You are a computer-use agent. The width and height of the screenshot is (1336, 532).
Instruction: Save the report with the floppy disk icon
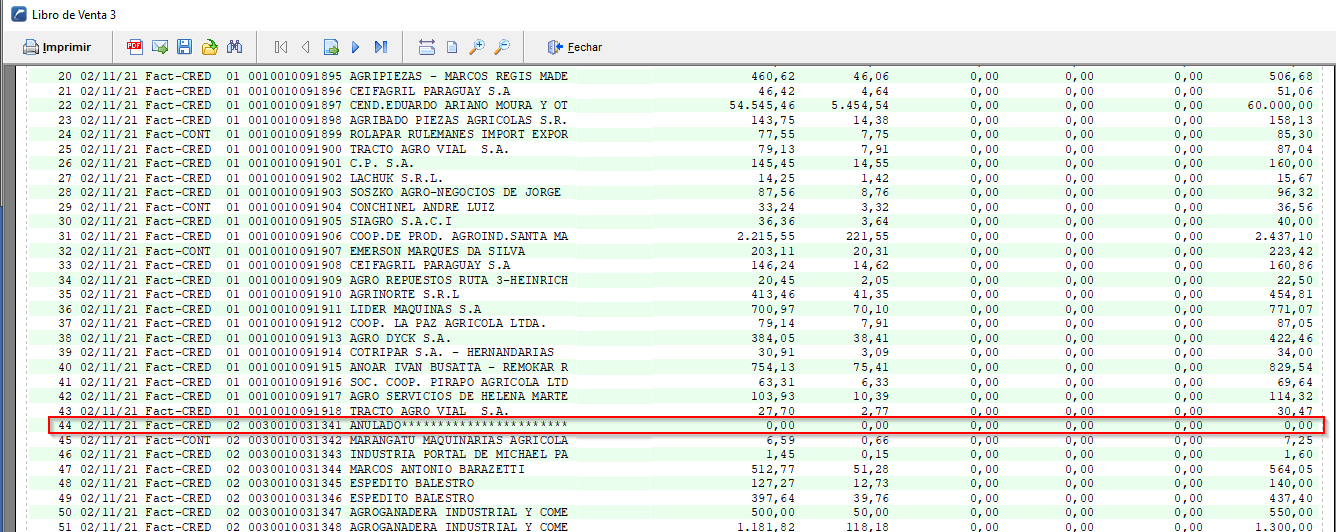(184, 47)
